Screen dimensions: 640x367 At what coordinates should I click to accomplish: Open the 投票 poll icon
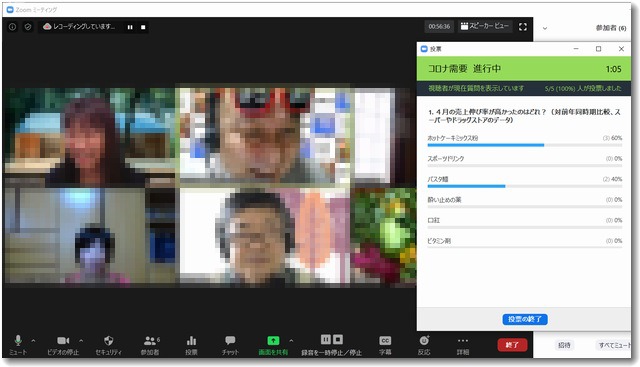191,340
